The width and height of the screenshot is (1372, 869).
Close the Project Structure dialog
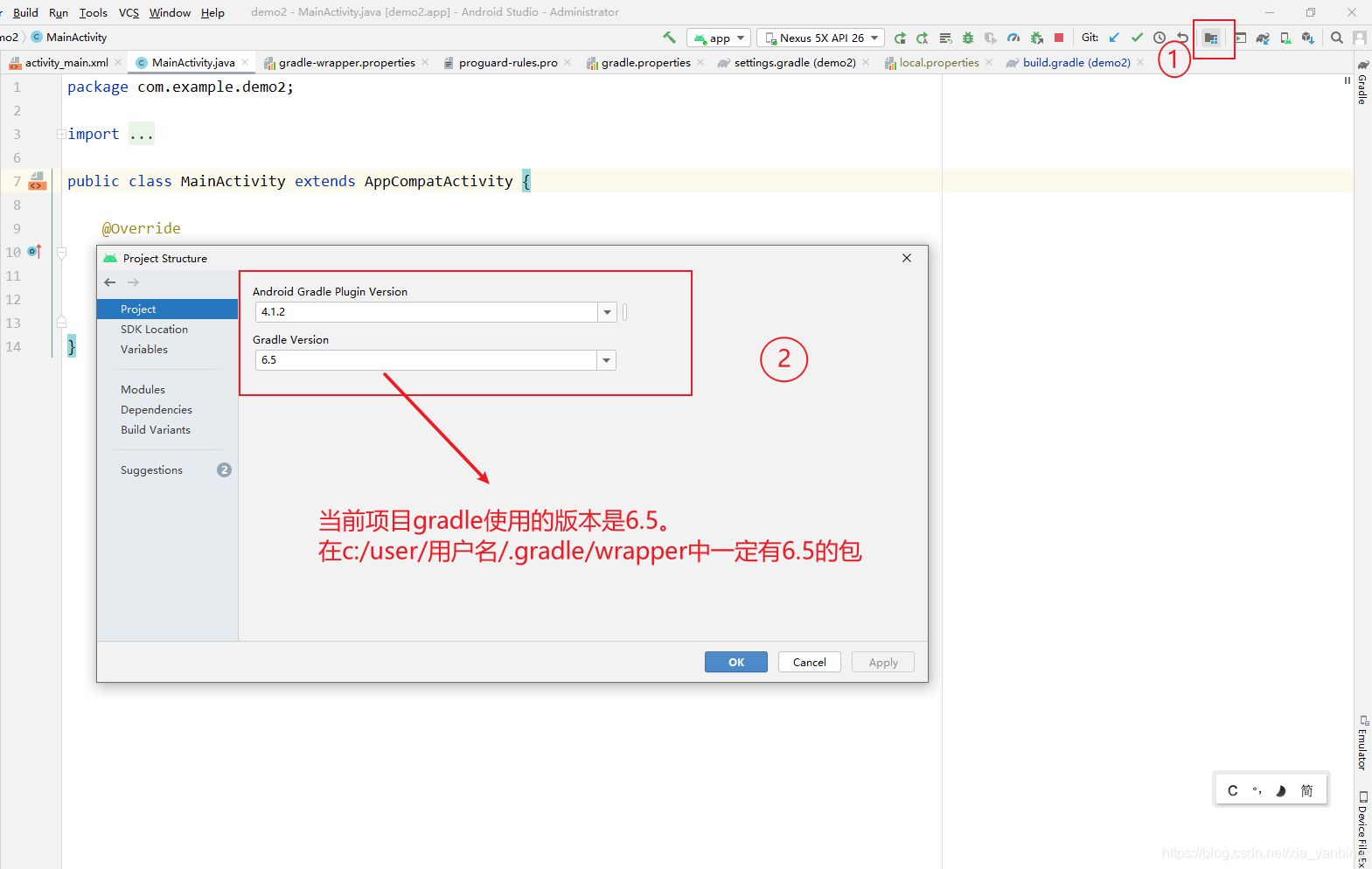pos(907,258)
